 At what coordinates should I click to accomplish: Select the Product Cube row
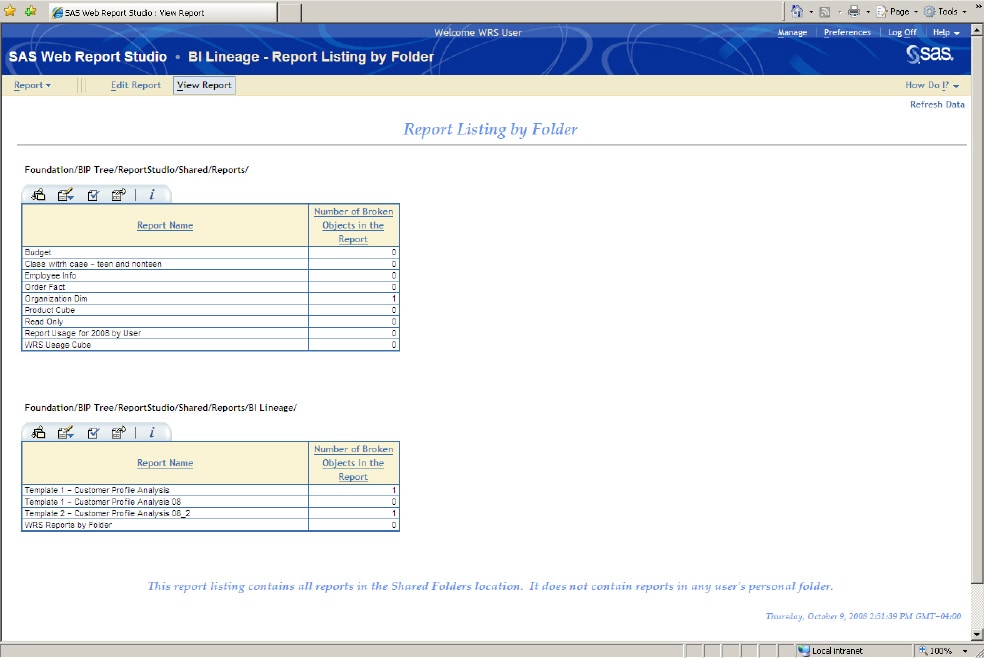[210, 310]
